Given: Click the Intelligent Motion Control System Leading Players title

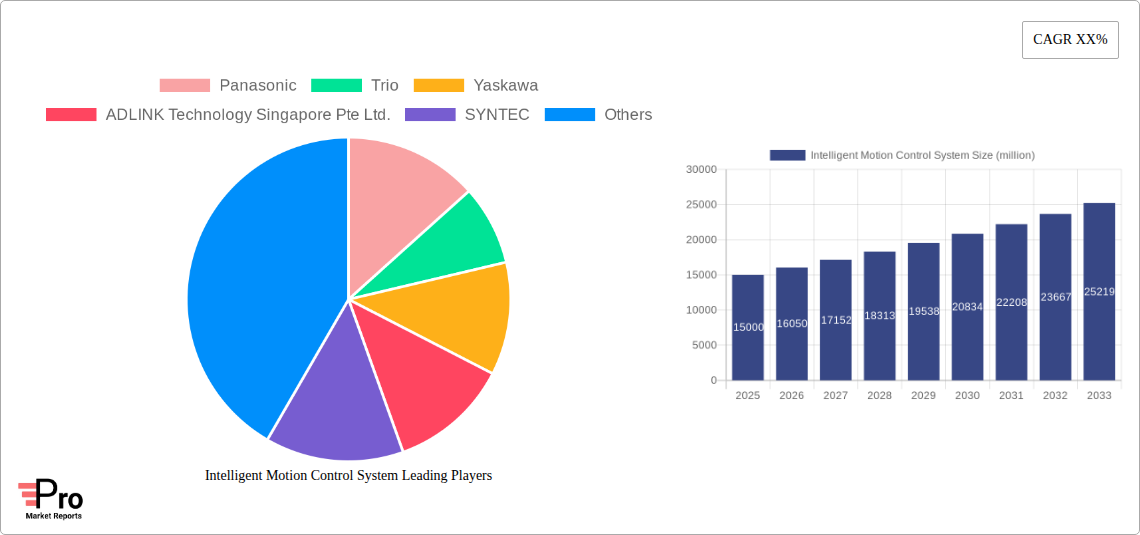Looking at the screenshot, I should coord(348,476).
